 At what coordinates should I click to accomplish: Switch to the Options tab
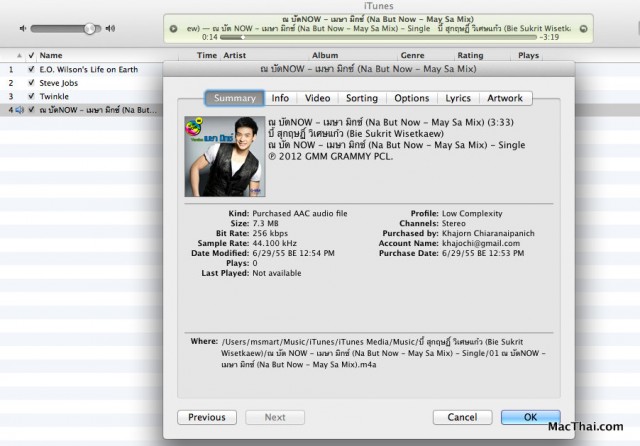click(412, 98)
